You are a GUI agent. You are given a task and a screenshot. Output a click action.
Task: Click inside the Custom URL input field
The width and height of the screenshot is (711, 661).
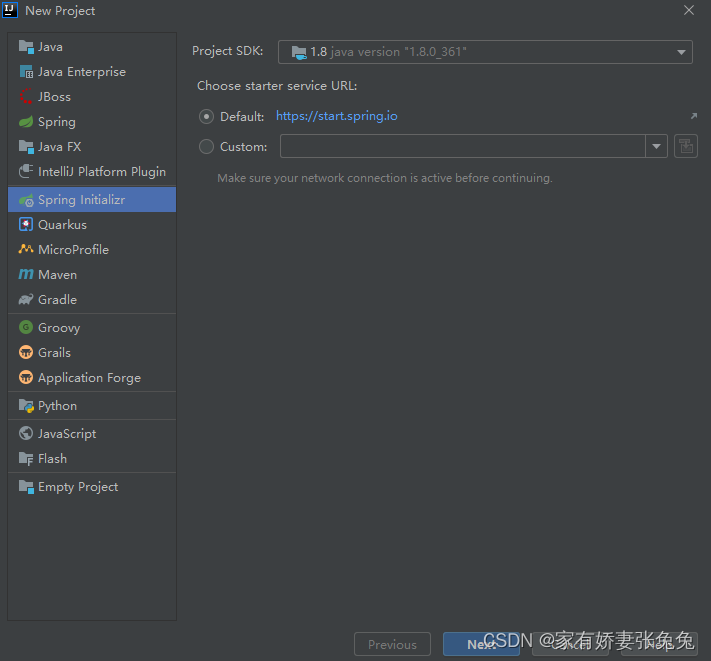pos(463,146)
